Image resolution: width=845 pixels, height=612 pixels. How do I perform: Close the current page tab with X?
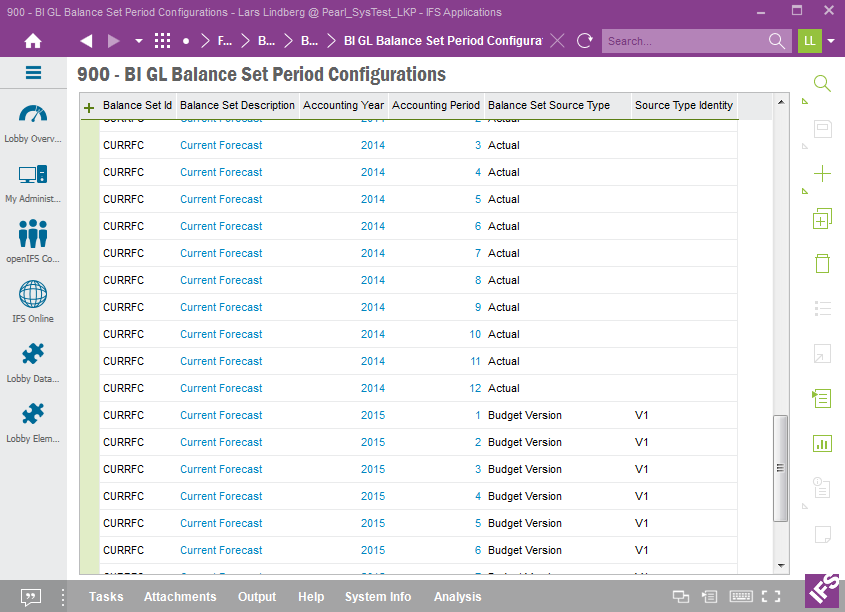(x=558, y=41)
